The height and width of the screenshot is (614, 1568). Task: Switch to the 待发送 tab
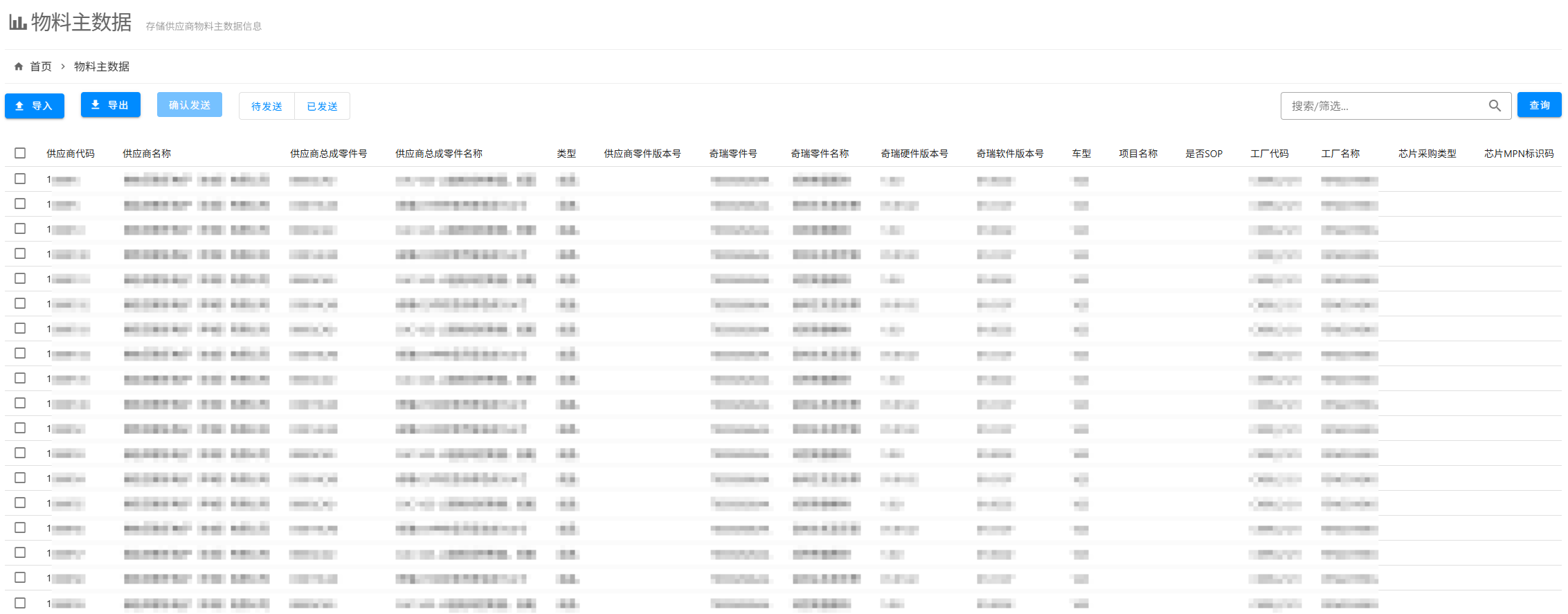point(267,107)
